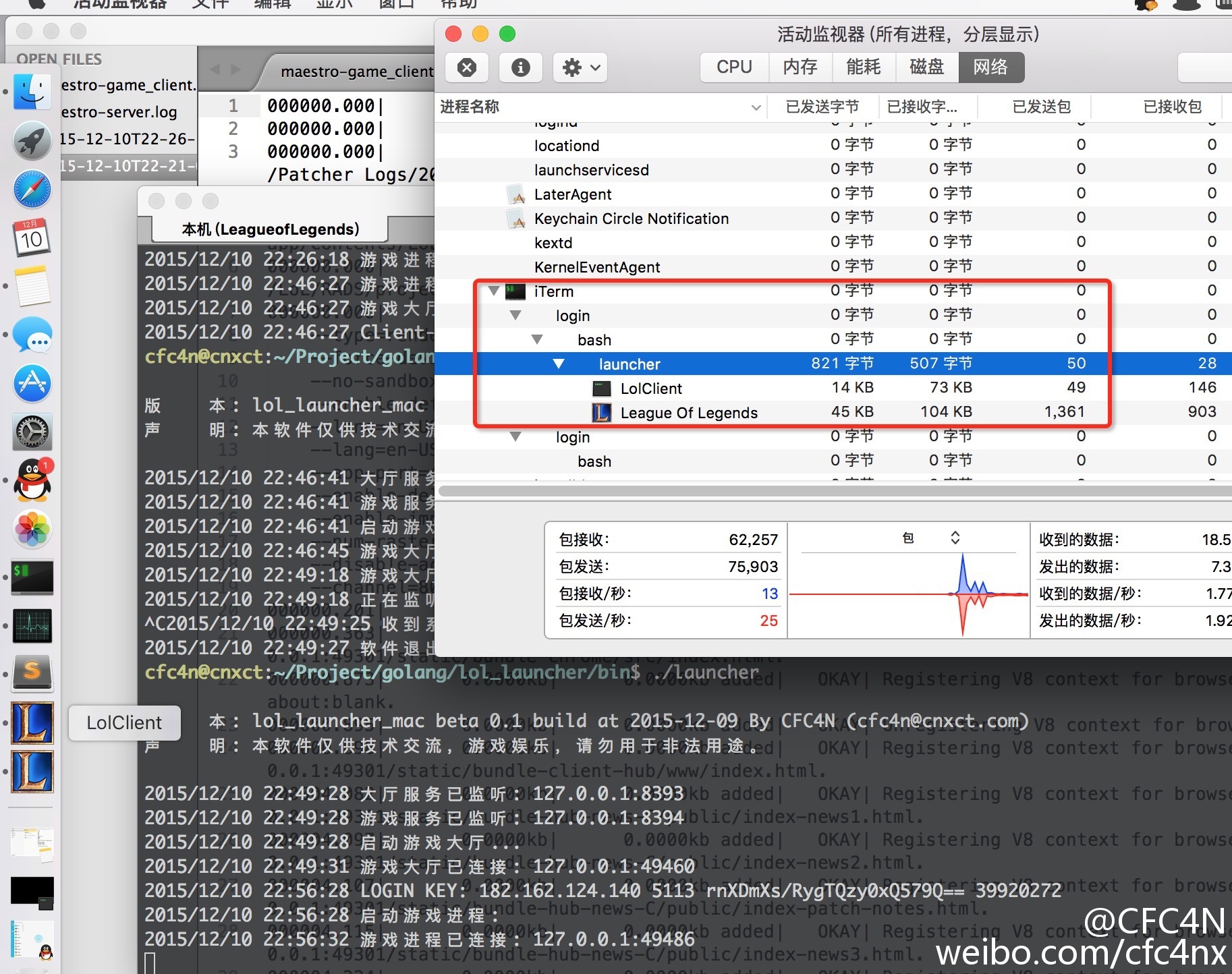This screenshot has width=1232, height=974.
Task: Open Activity Monitor icon in Dock
Action: tap(32, 626)
